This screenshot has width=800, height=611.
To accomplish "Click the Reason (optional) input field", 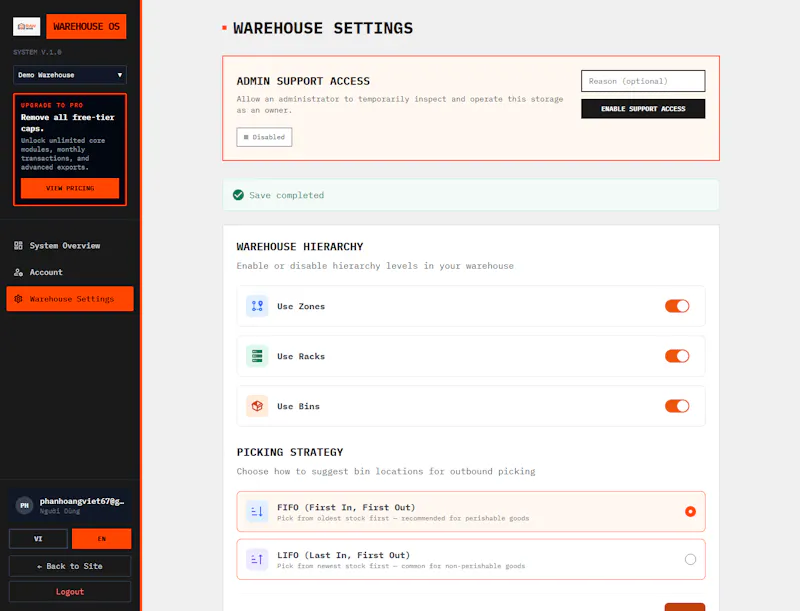I will click(643, 81).
